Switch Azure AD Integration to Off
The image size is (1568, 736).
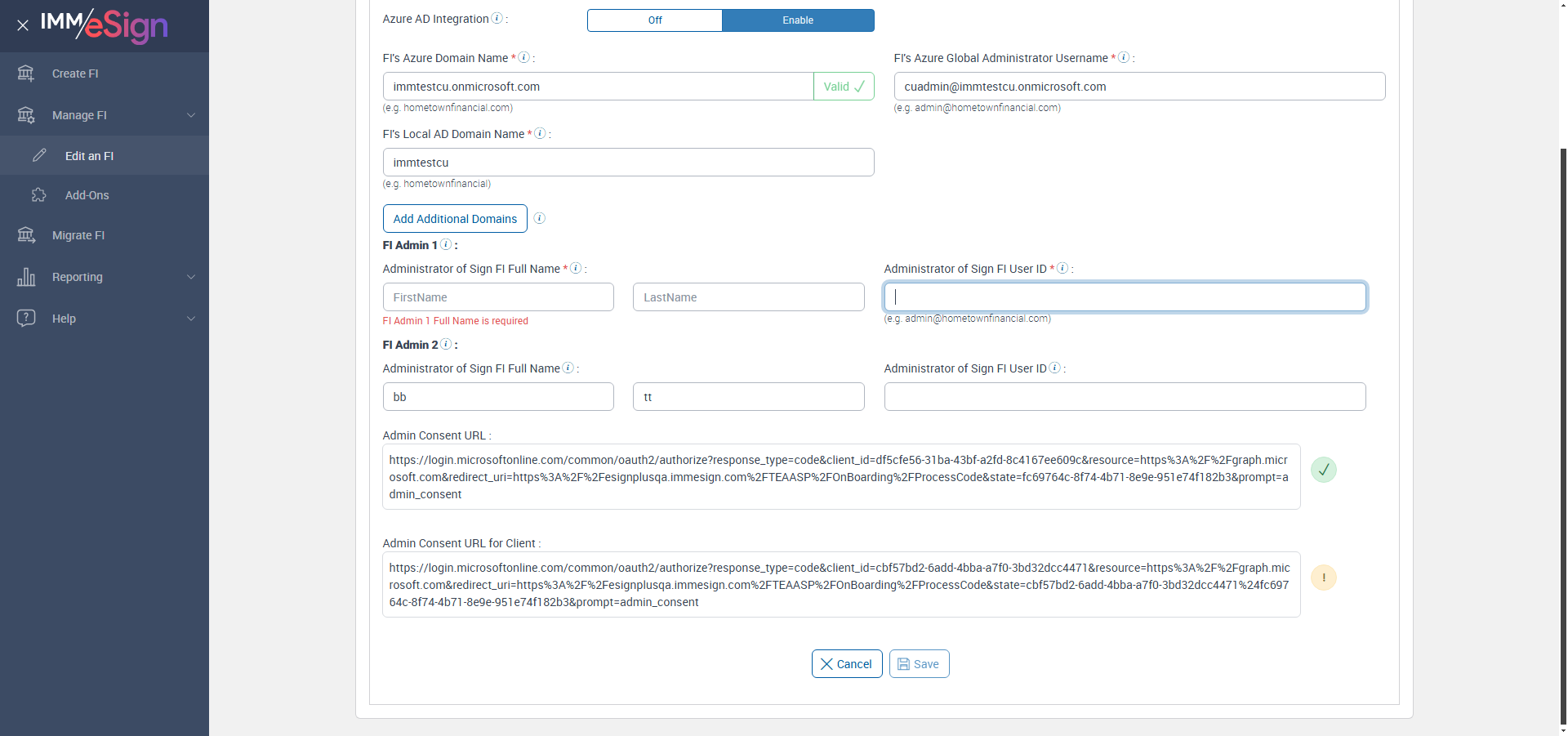655,20
